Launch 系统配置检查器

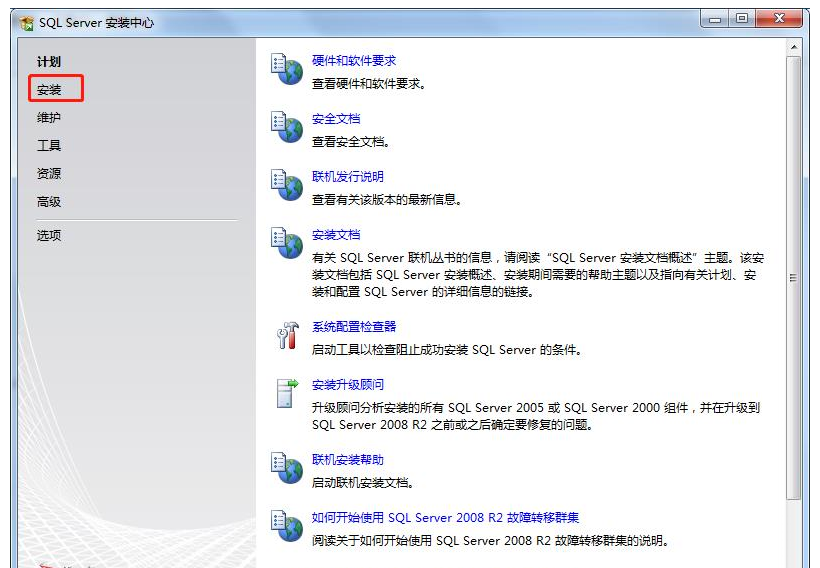[354, 327]
